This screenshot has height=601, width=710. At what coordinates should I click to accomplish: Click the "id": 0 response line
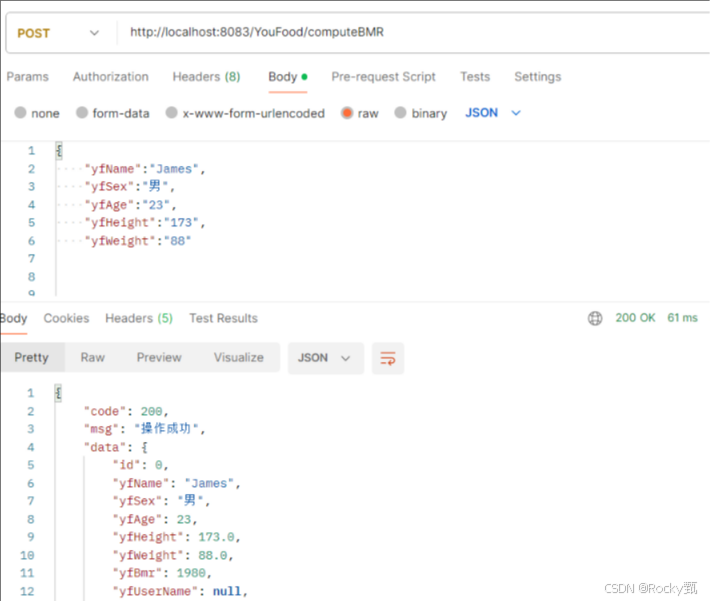point(140,465)
